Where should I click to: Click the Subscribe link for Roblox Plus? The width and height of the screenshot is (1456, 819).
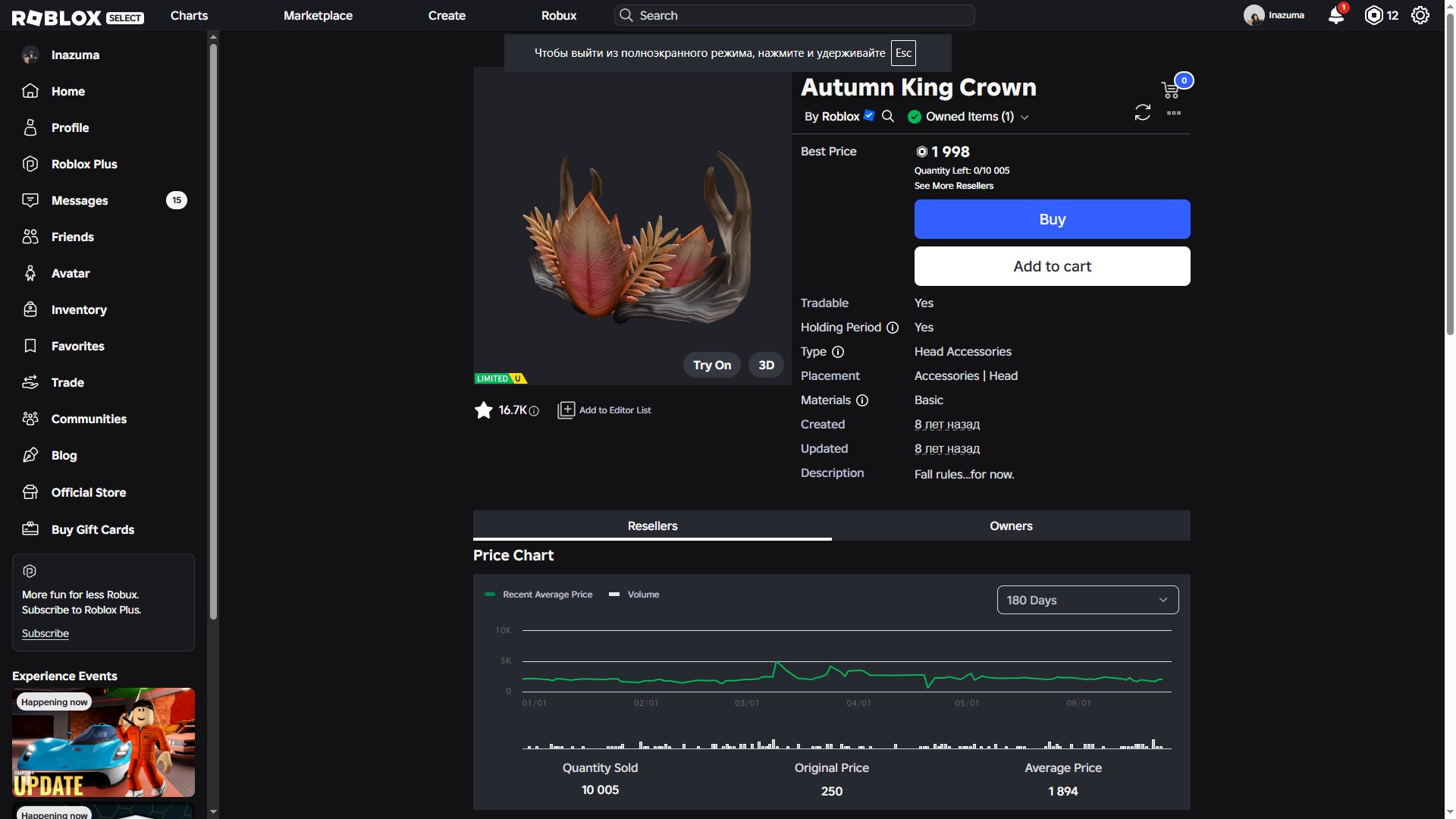click(x=45, y=634)
